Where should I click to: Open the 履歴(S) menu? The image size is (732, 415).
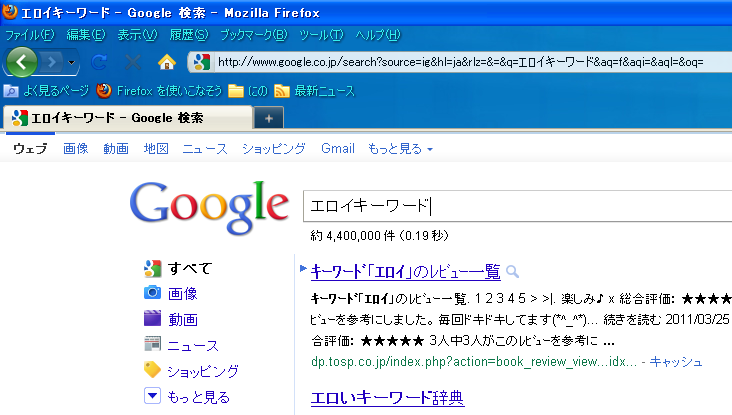coord(189,35)
